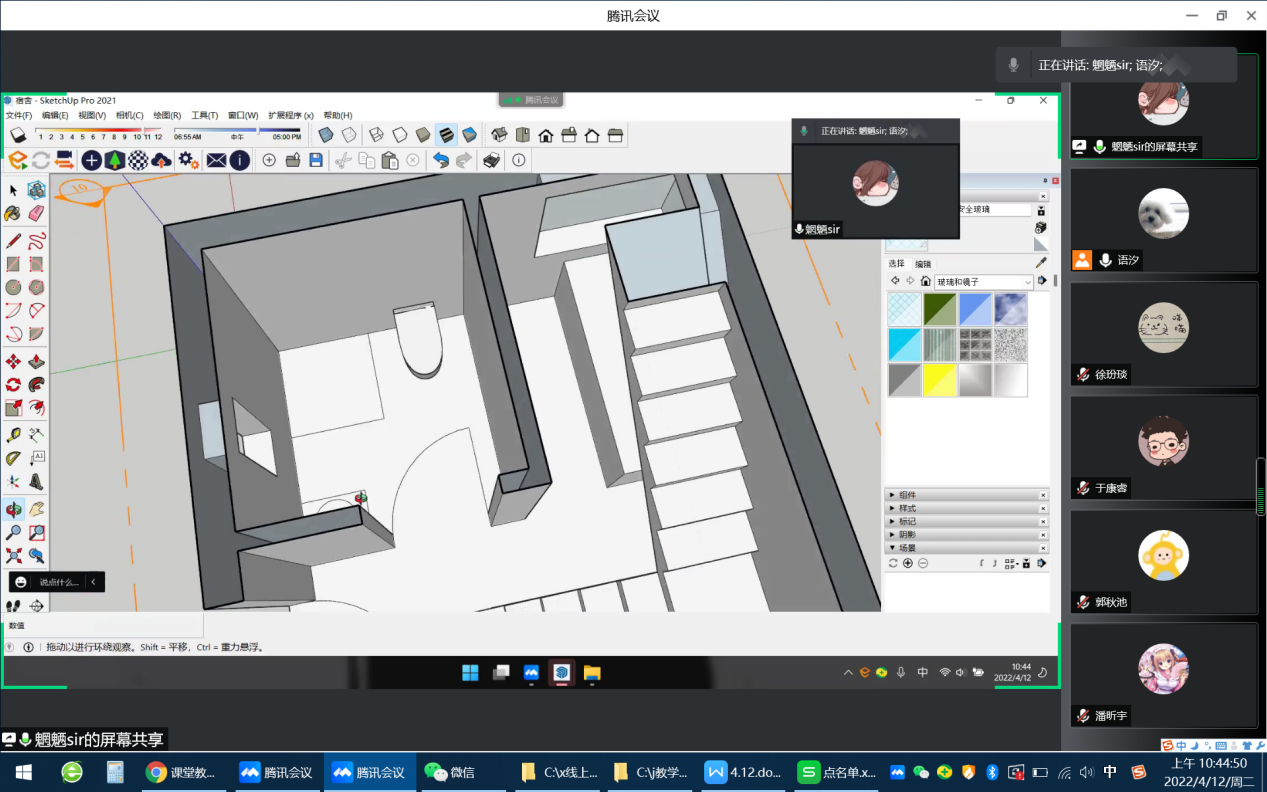Click the 说点什么 chat input box
Image resolution: width=1267 pixels, height=792 pixels.
coord(58,582)
